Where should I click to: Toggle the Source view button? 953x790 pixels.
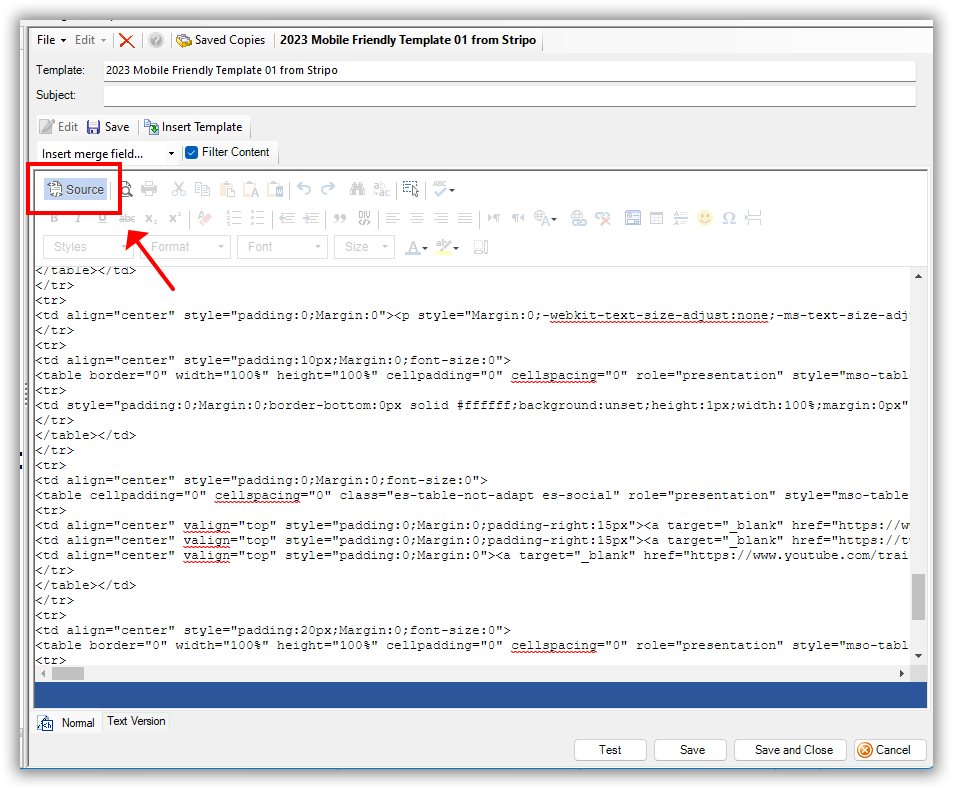point(76,190)
